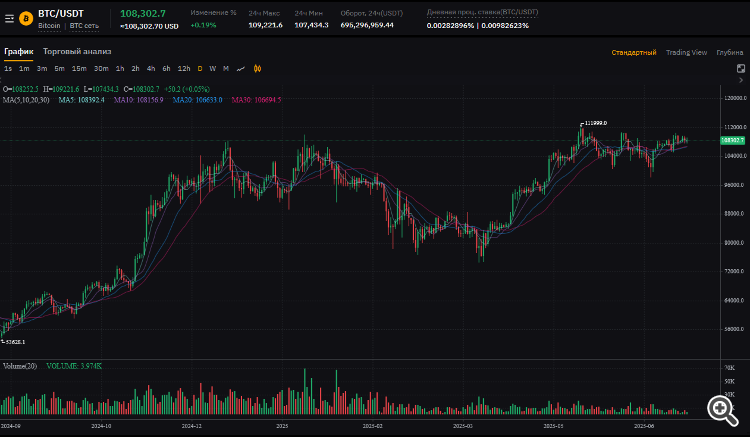The width and height of the screenshot is (750, 437).
Task: Expand chart to fullscreen icon
Action: click(741, 68)
